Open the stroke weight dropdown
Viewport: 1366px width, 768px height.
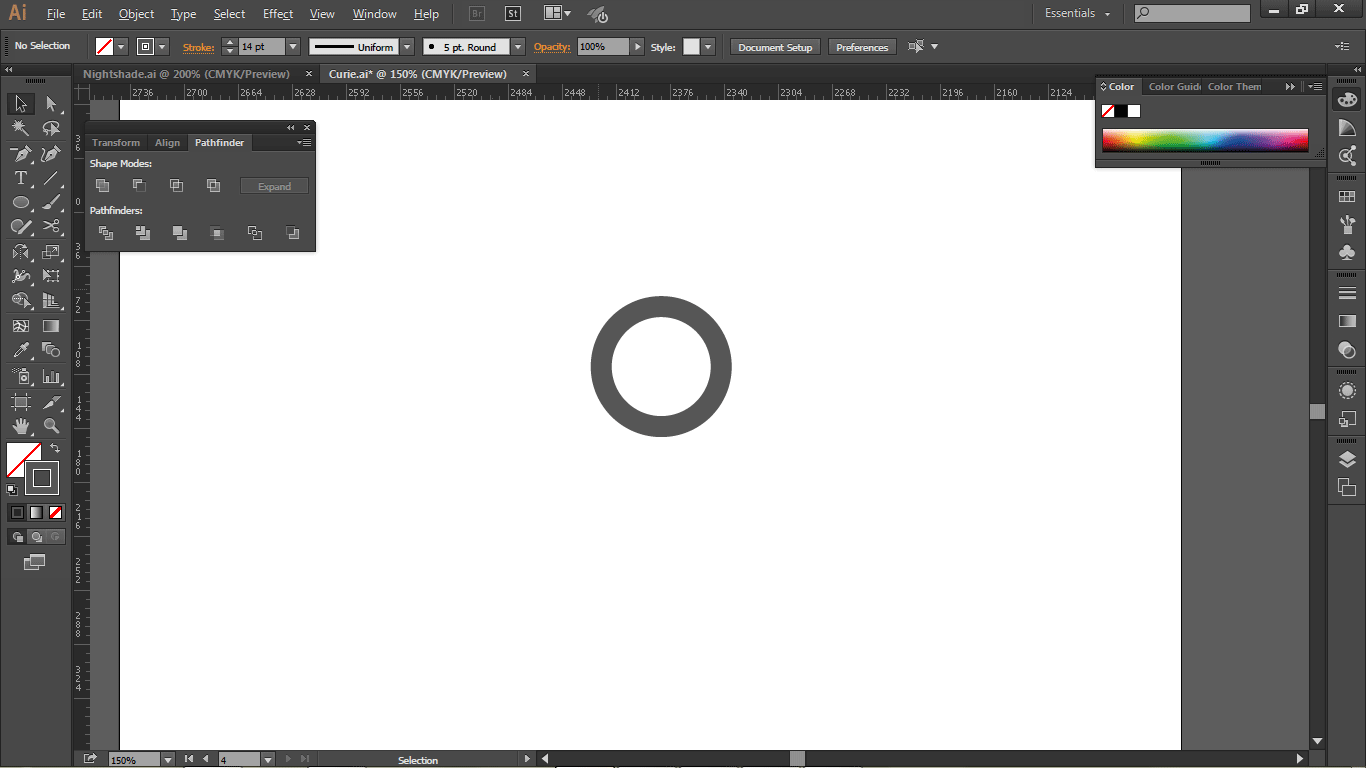(293, 47)
